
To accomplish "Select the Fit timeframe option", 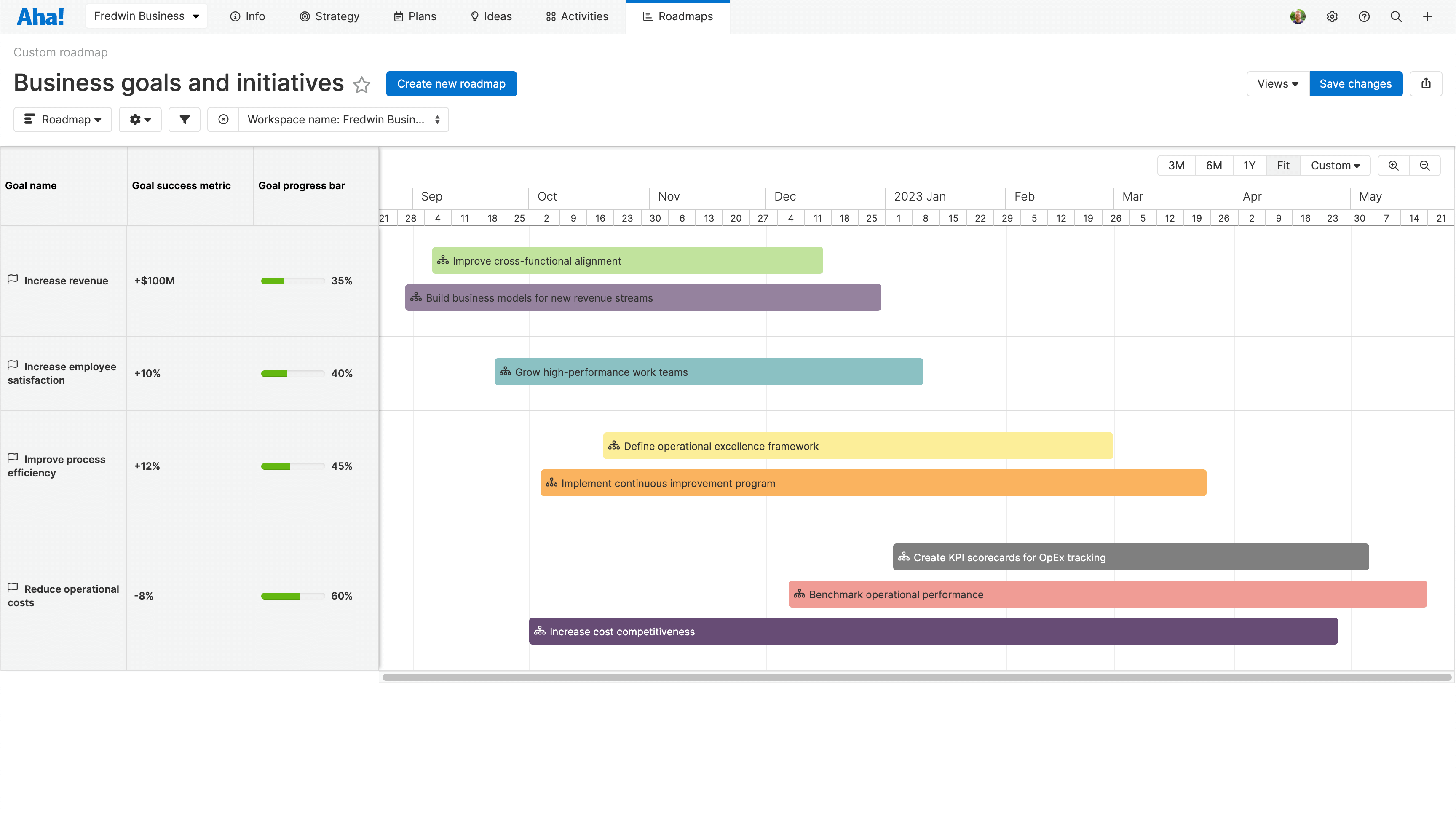I will (x=1283, y=166).
